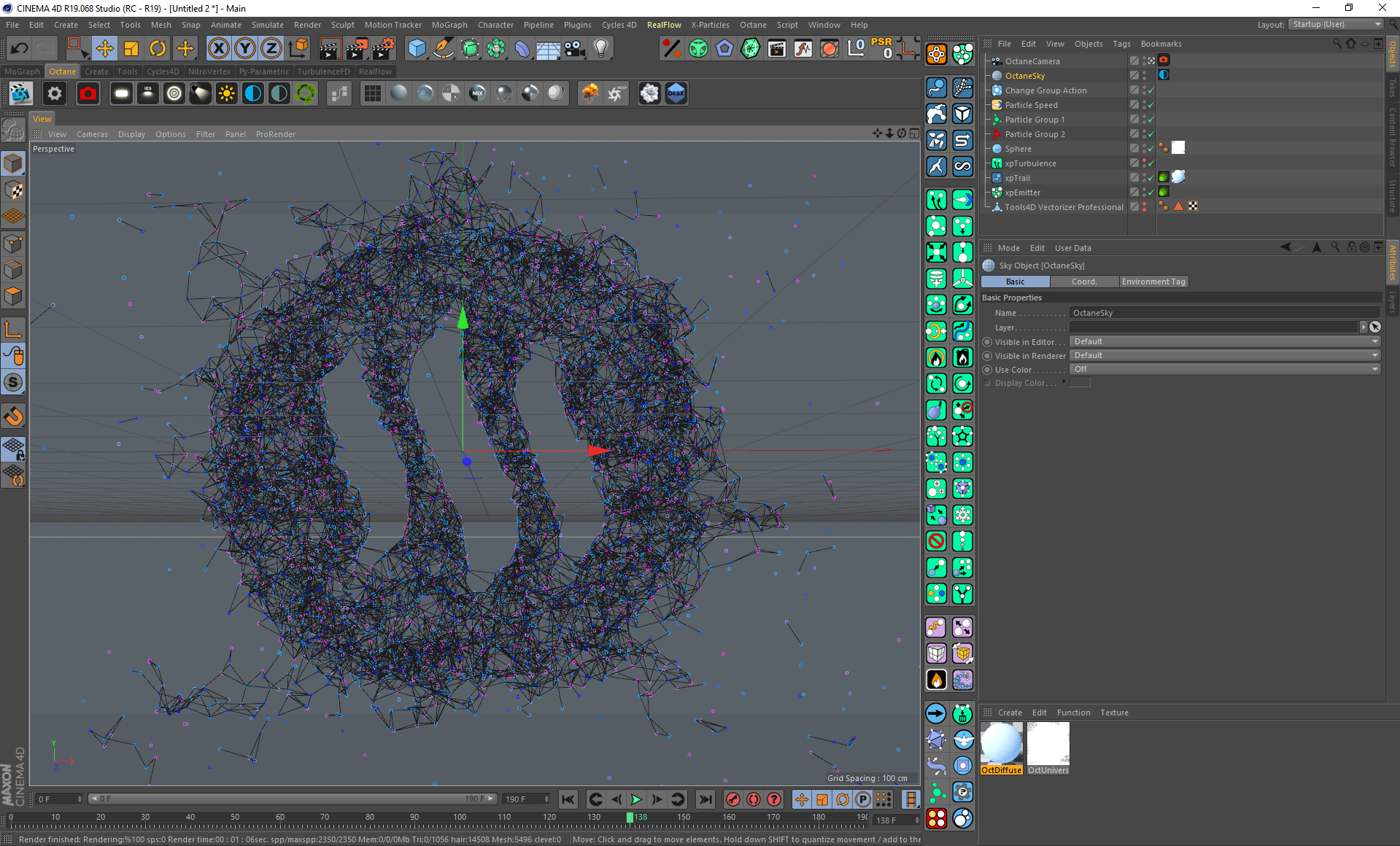
Task: Open the Environment Tag tab
Action: click(1153, 282)
